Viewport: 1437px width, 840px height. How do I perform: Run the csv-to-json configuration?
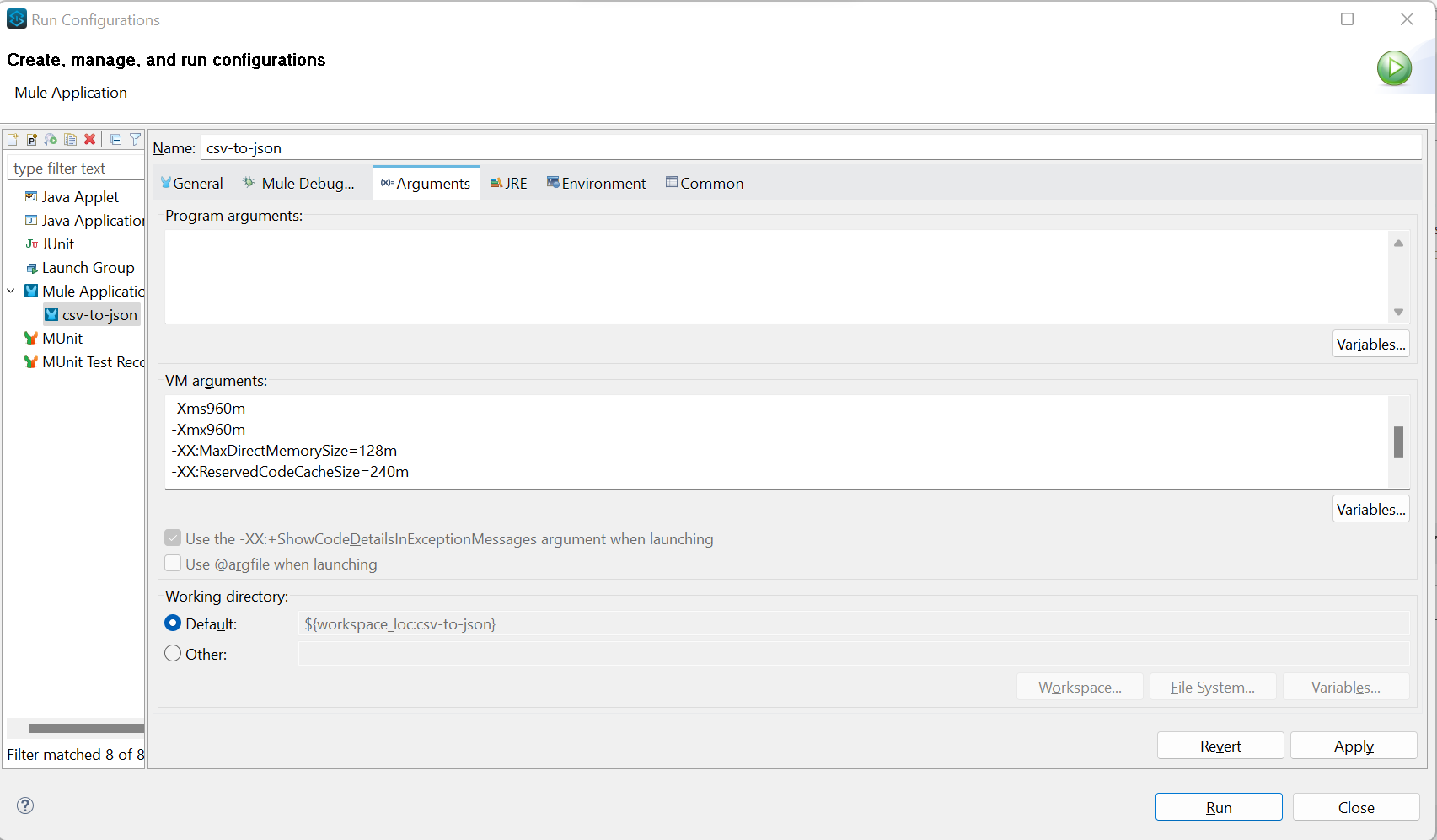click(x=1219, y=807)
